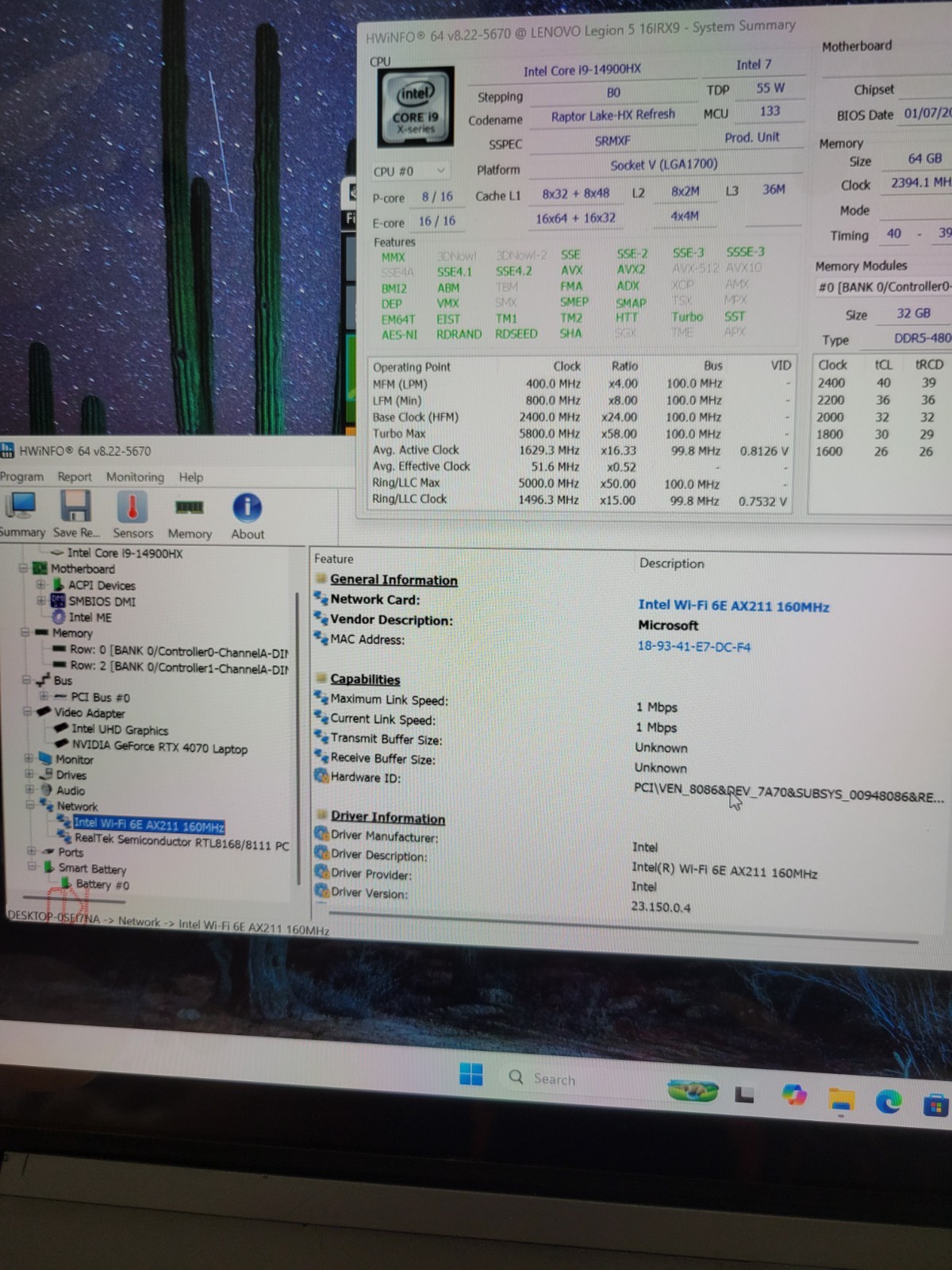Viewport: 952px width, 1270px height.
Task: Click the SRMXF SSPEC value
Action: (x=612, y=140)
